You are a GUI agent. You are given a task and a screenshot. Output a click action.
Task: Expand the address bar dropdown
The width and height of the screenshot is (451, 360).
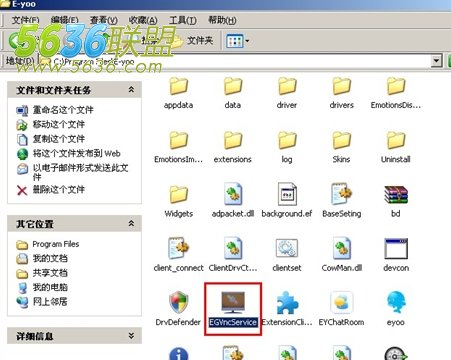[436, 61]
